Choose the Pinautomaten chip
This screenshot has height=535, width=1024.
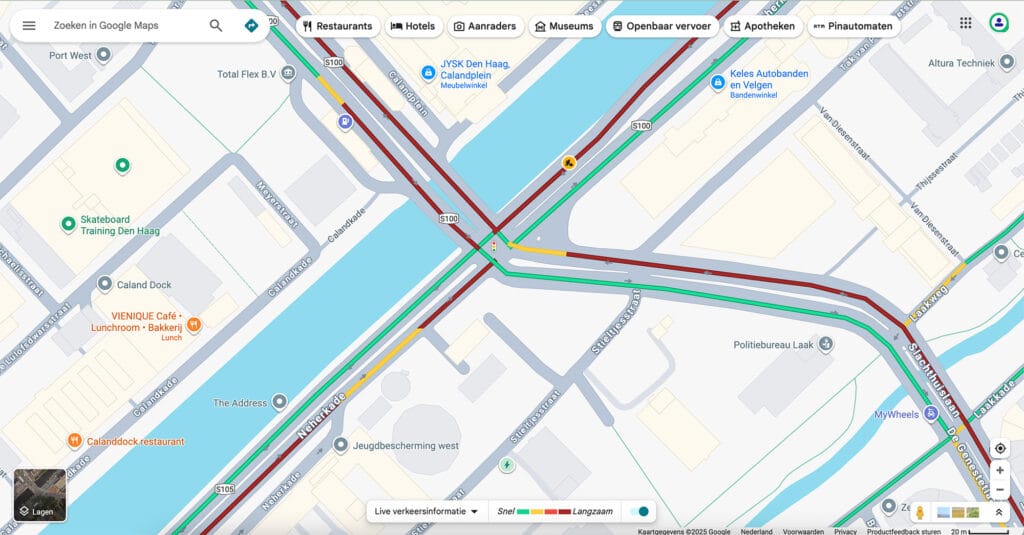pyautogui.click(x=853, y=26)
